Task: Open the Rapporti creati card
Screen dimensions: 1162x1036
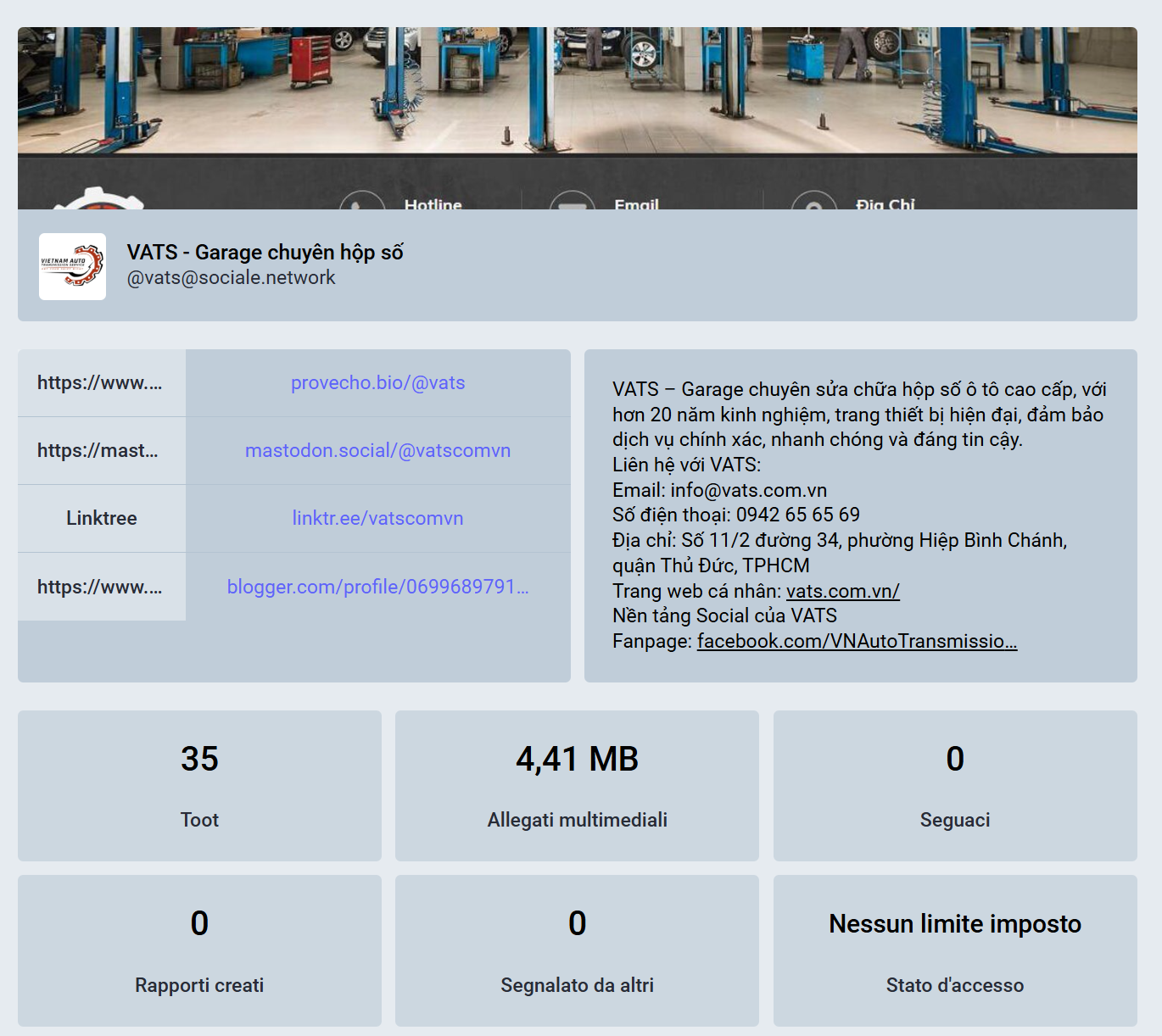Action: [x=199, y=951]
